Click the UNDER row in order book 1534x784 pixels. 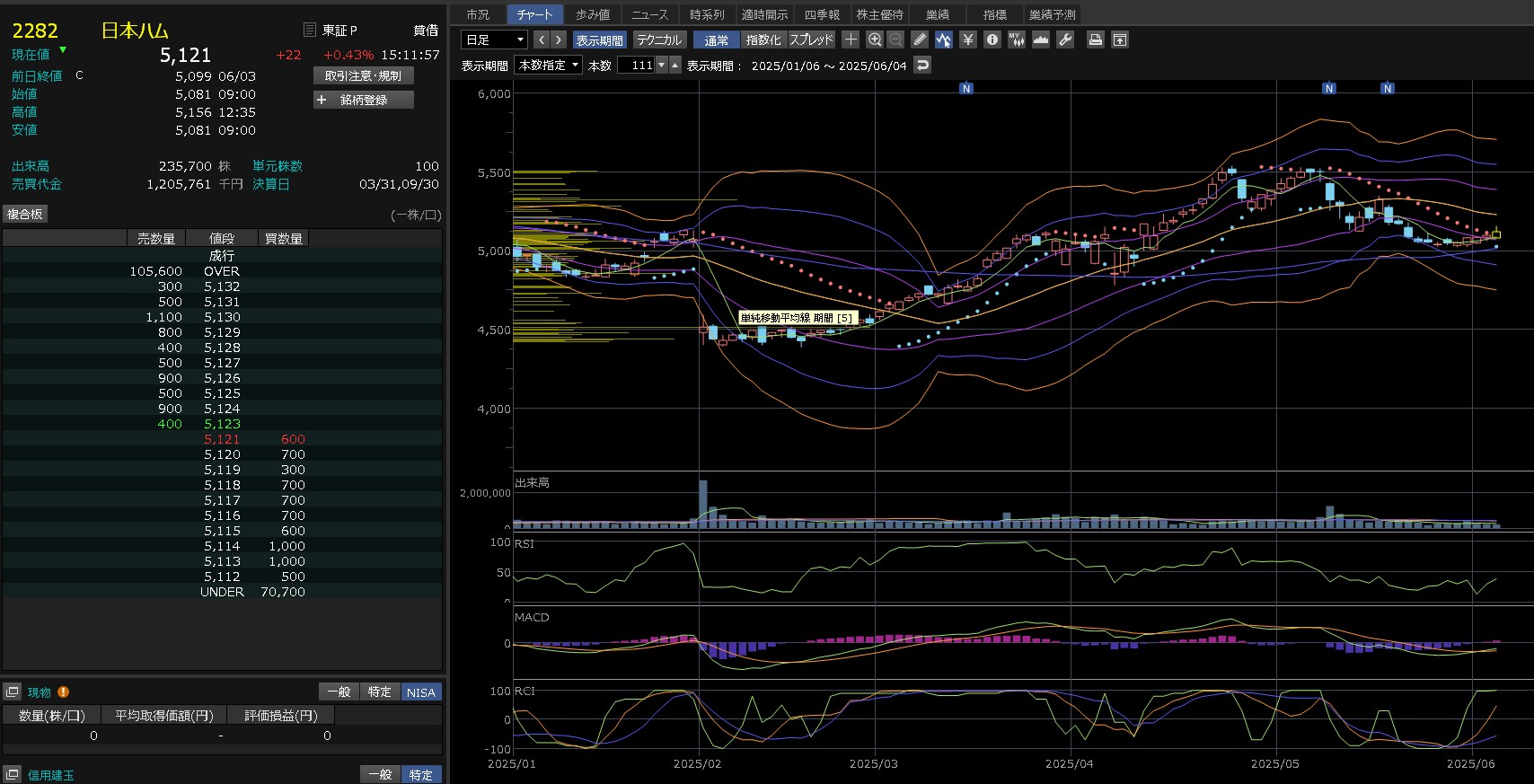click(222, 592)
